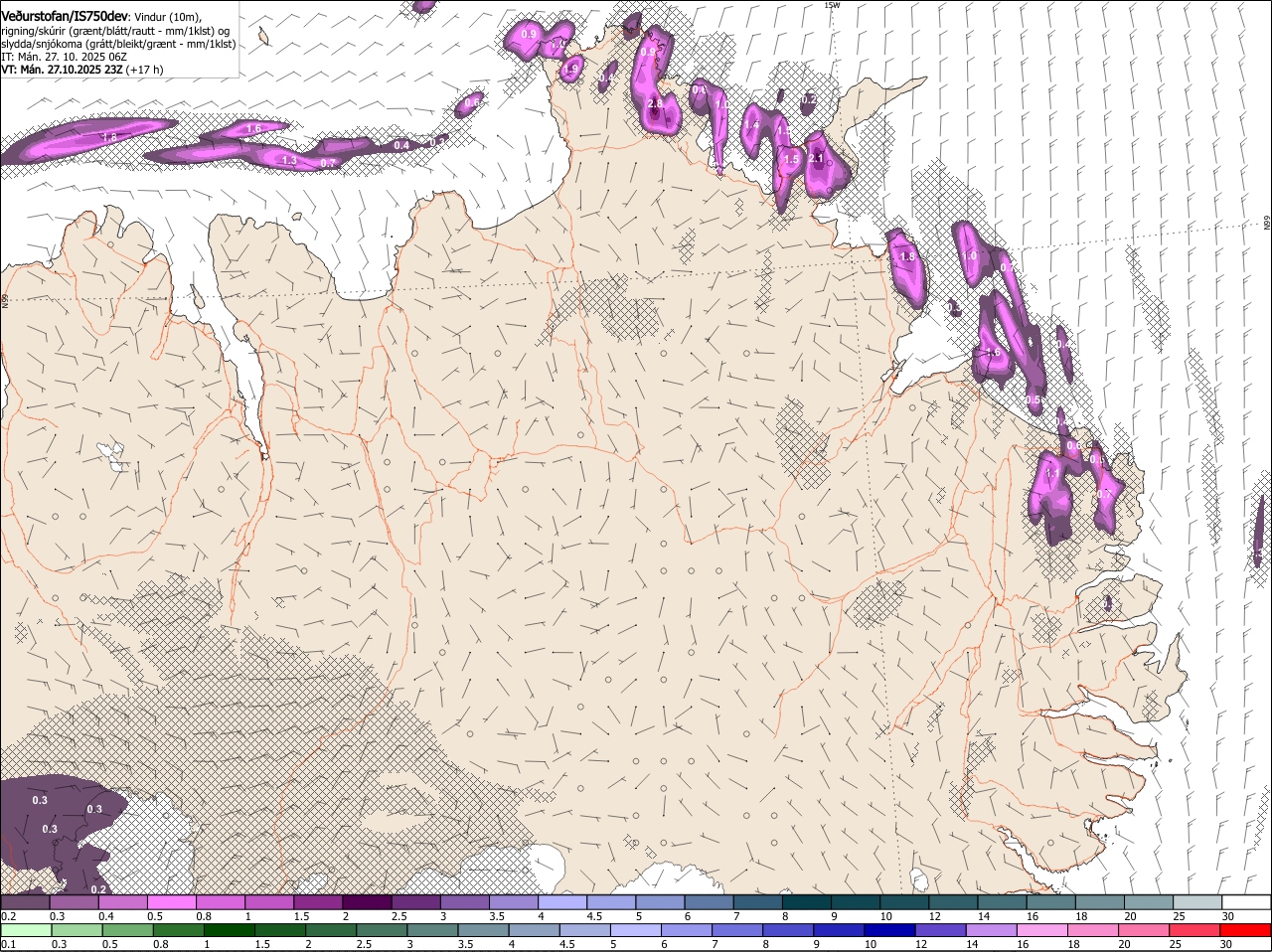Image resolution: width=1272 pixels, height=952 pixels.
Task: Click upper legend swatch between 0.2 and 0.3
Action: point(25,902)
